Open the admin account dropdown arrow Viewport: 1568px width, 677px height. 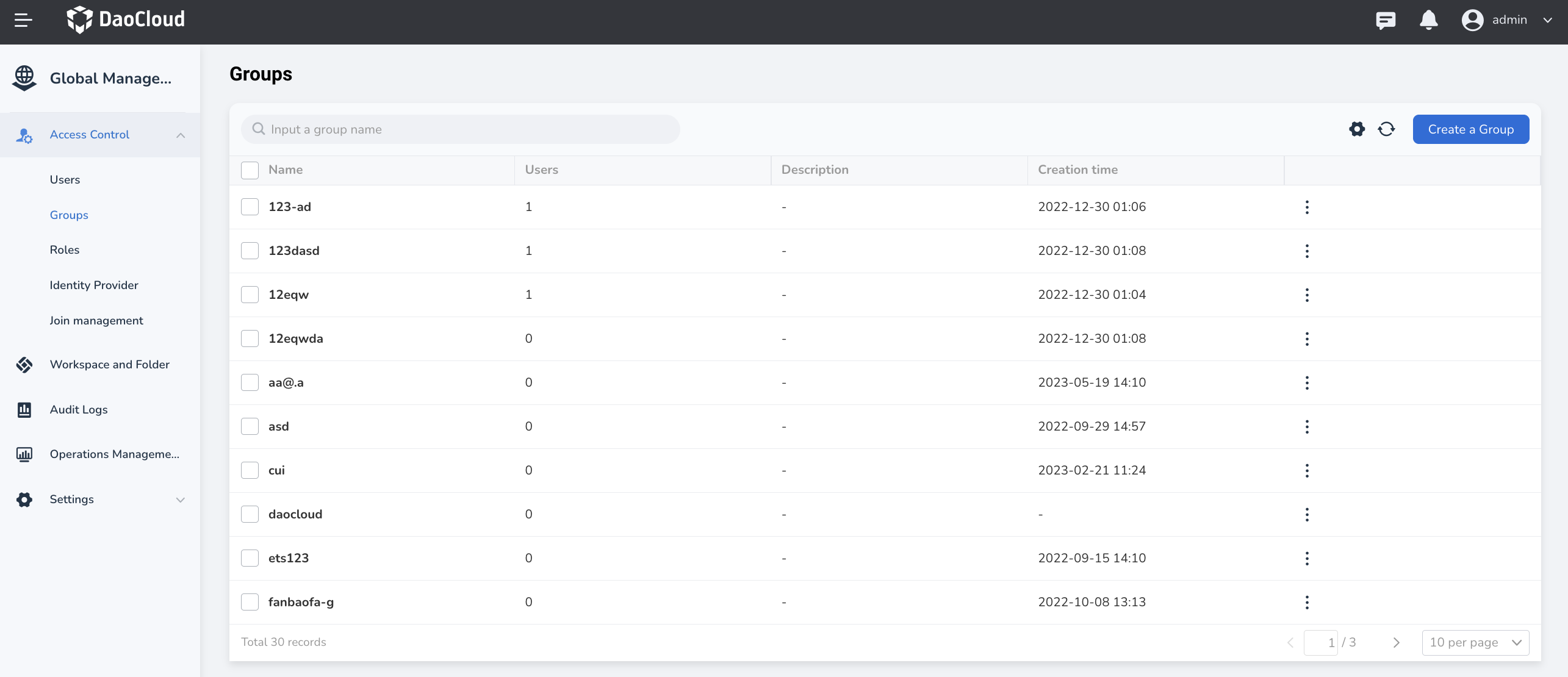pyautogui.click(x=1548, y=20)
